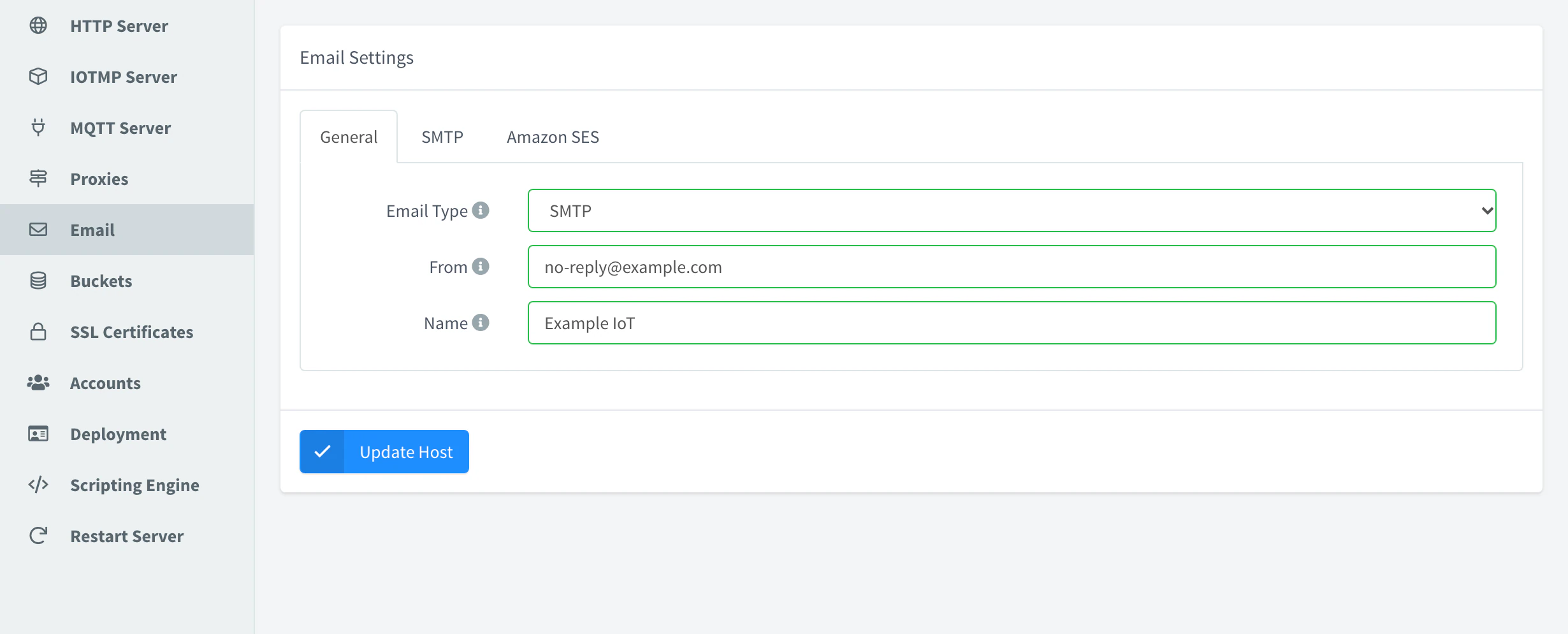Click the cube icon for IOTMP Server
This screenshot has height=634, width=1568.
click(38, 77)
